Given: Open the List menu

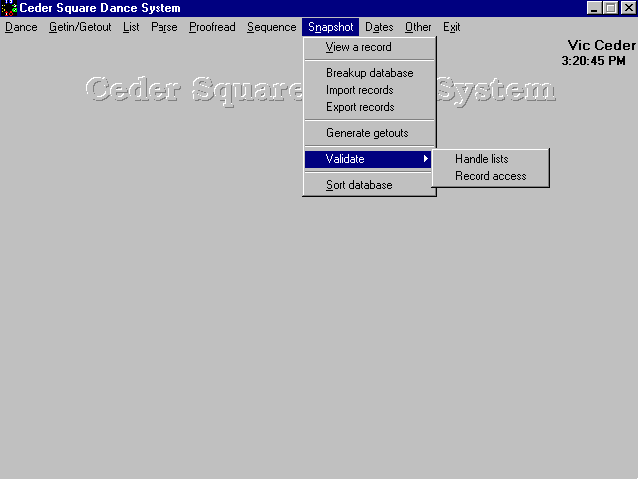Looking at the screenshot, I should [131, 27].
